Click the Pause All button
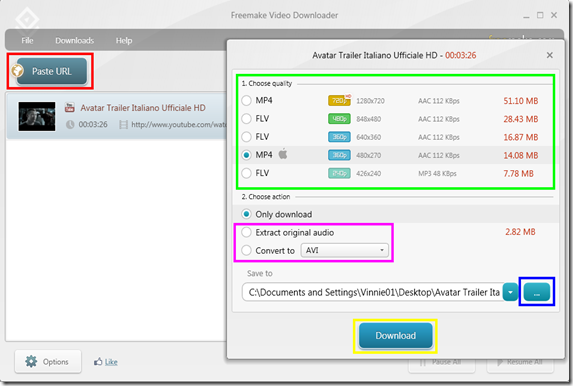Screen dimensions: 573x386 tap(442, 362)
